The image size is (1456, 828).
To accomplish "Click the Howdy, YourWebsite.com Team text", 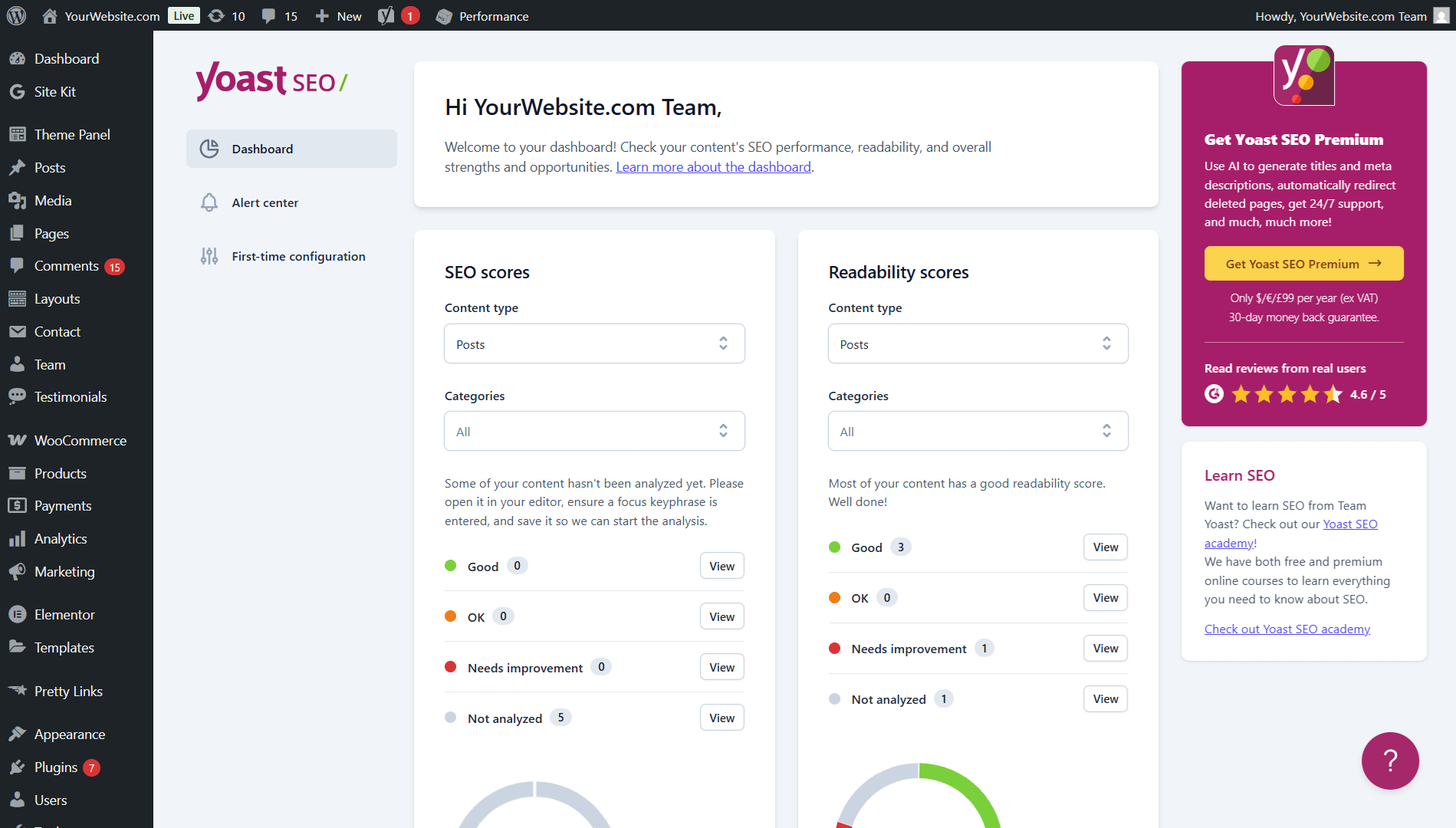I will (x=1340, y=16).
